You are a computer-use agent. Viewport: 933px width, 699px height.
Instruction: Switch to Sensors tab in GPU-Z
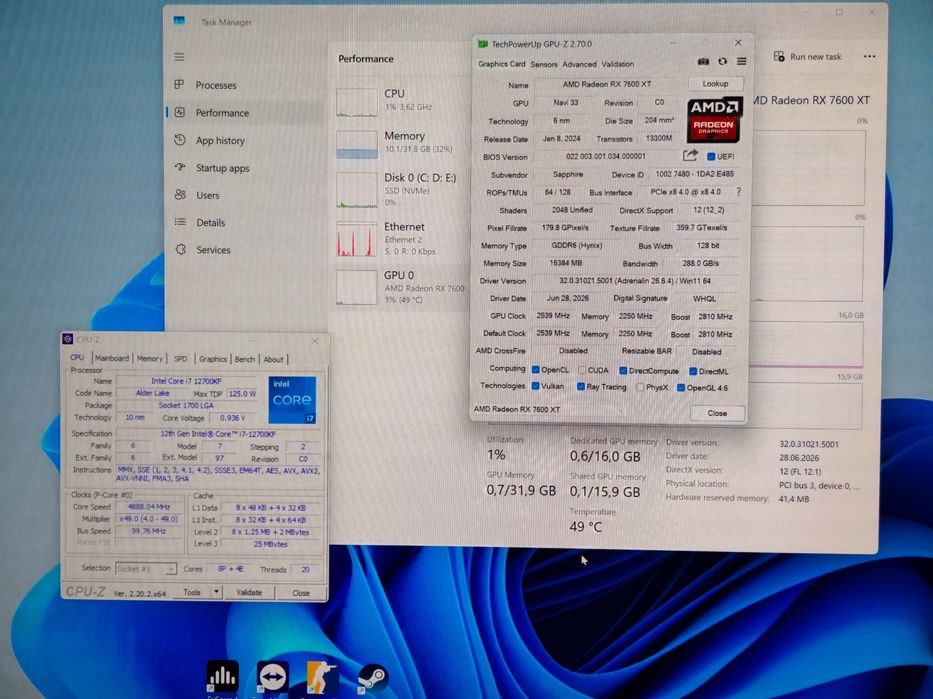pyautogui.click(x=544, y=64)
